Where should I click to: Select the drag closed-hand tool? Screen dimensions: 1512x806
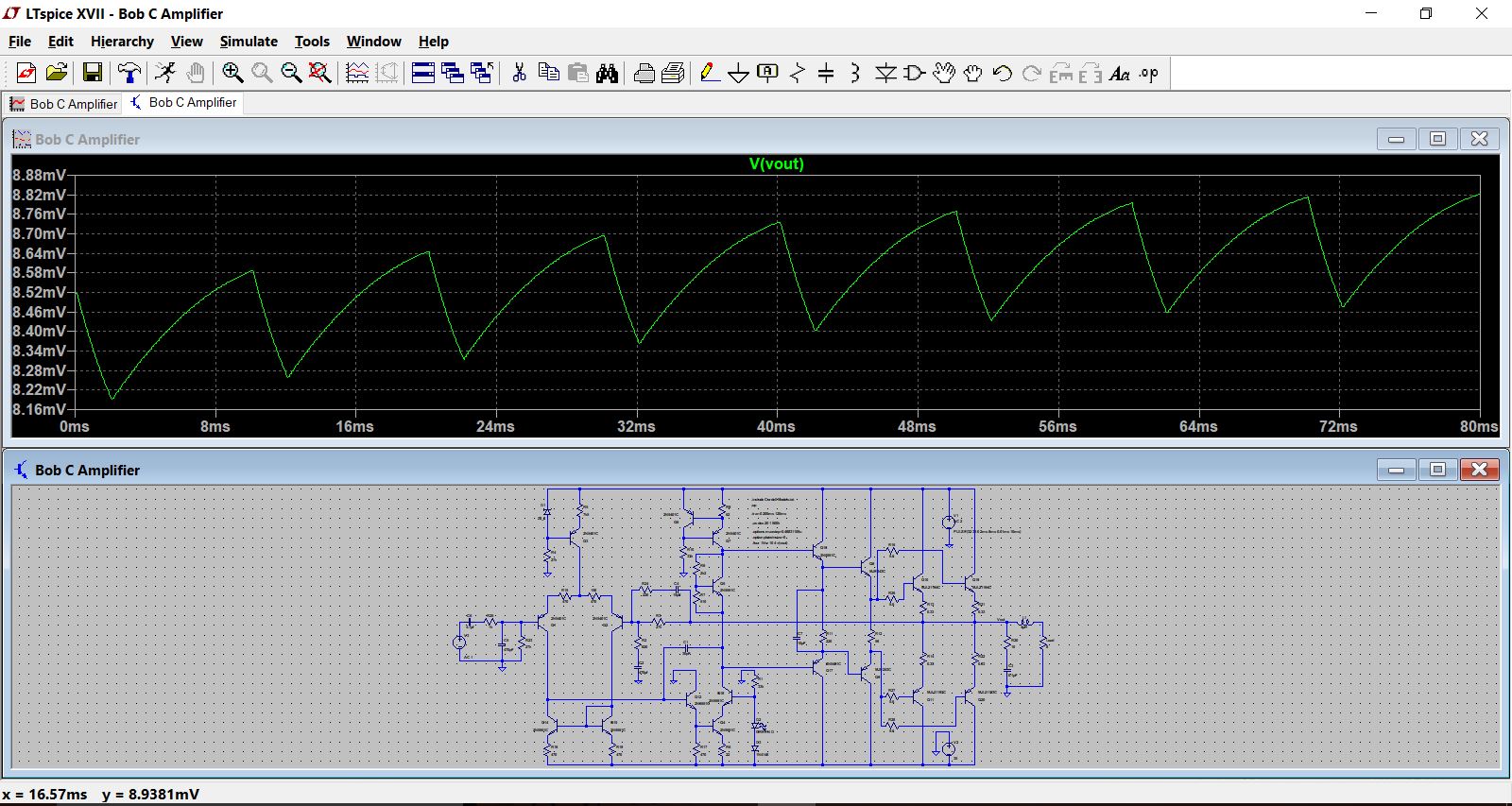(973, 73)
